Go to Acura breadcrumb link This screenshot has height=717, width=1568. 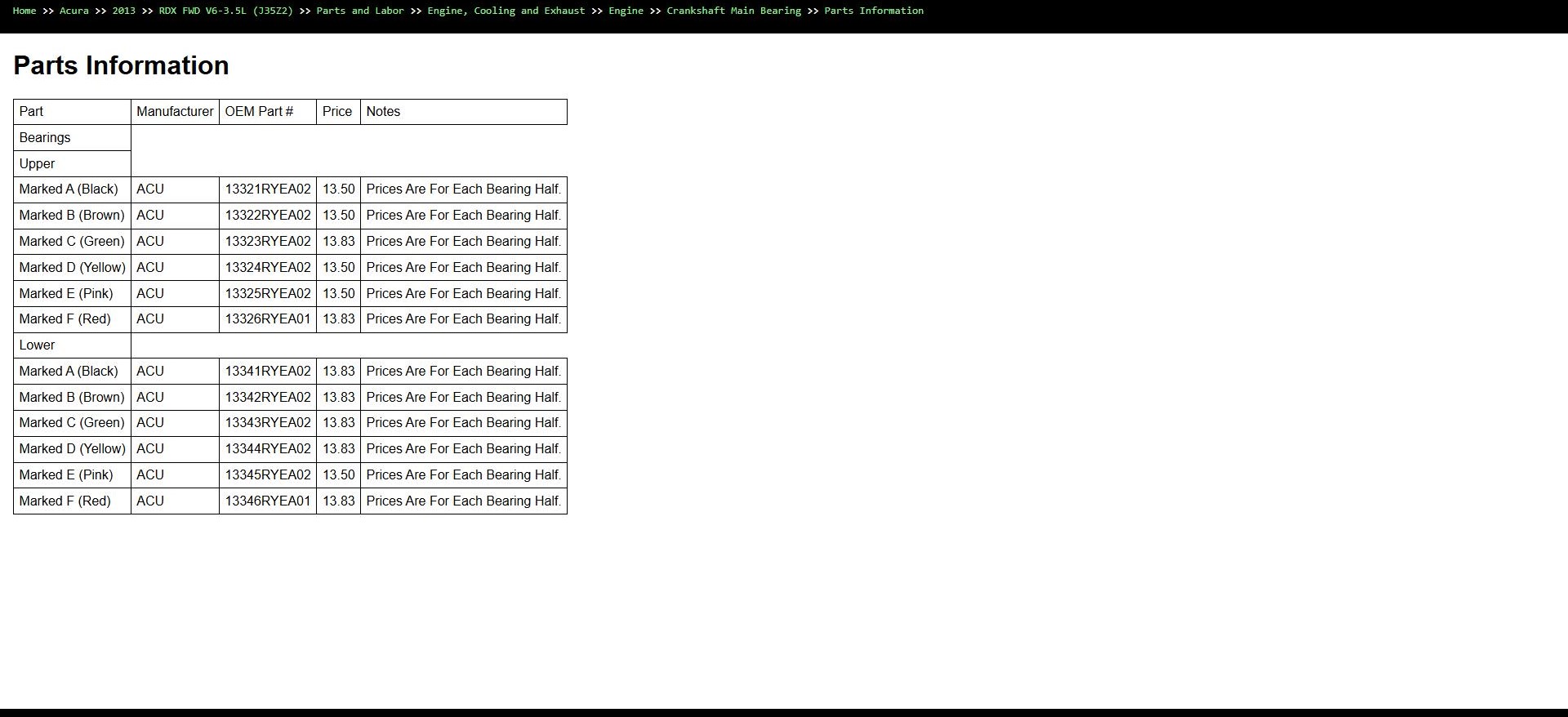[74, 11]
